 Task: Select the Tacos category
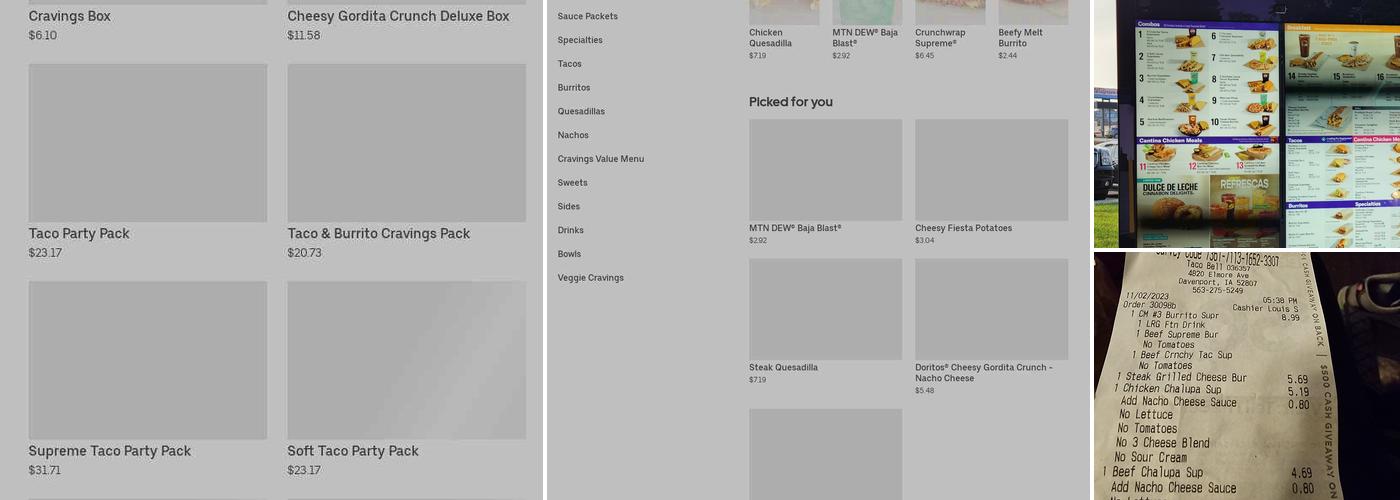569,64
